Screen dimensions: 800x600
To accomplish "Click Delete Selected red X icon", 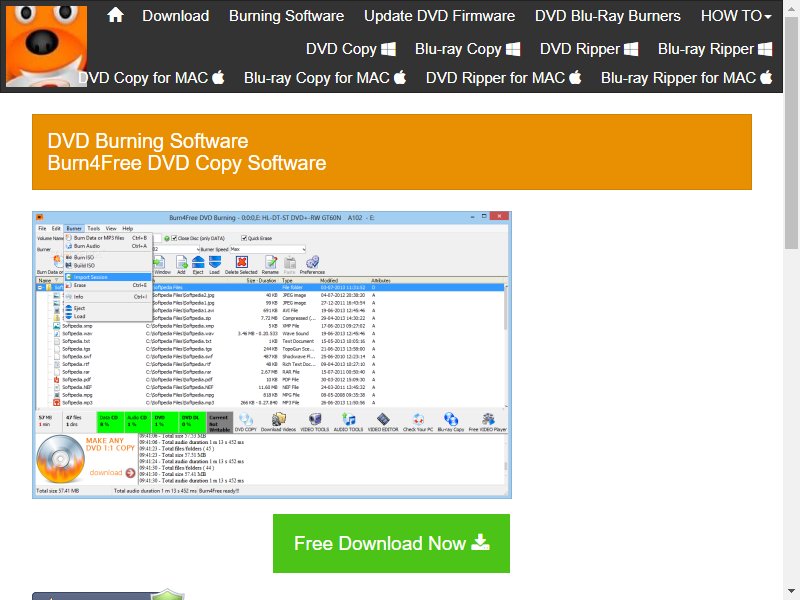I will pos(241,265).
